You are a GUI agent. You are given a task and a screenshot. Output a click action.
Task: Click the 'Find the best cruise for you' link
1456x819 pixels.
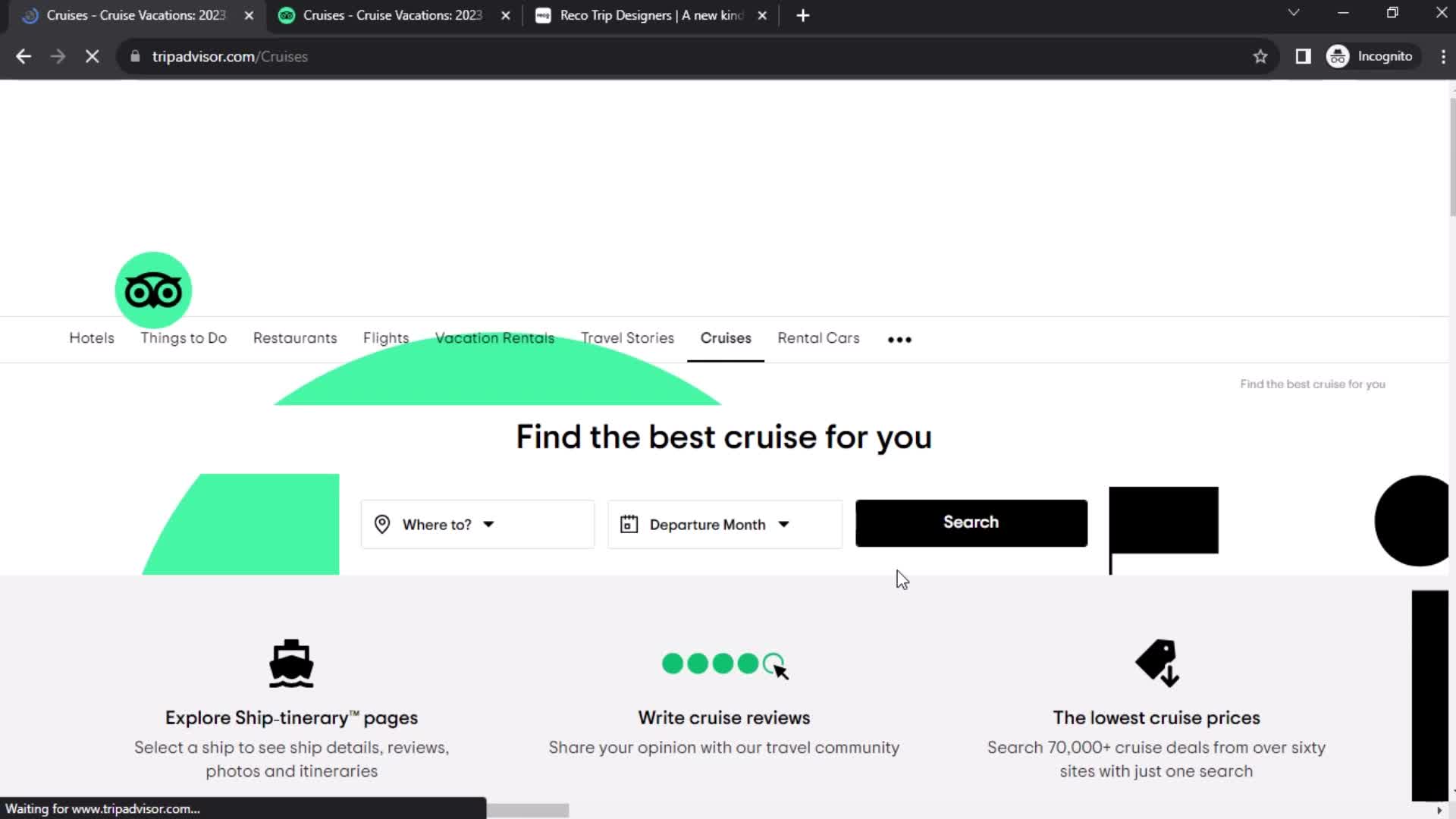point(1313,384)
